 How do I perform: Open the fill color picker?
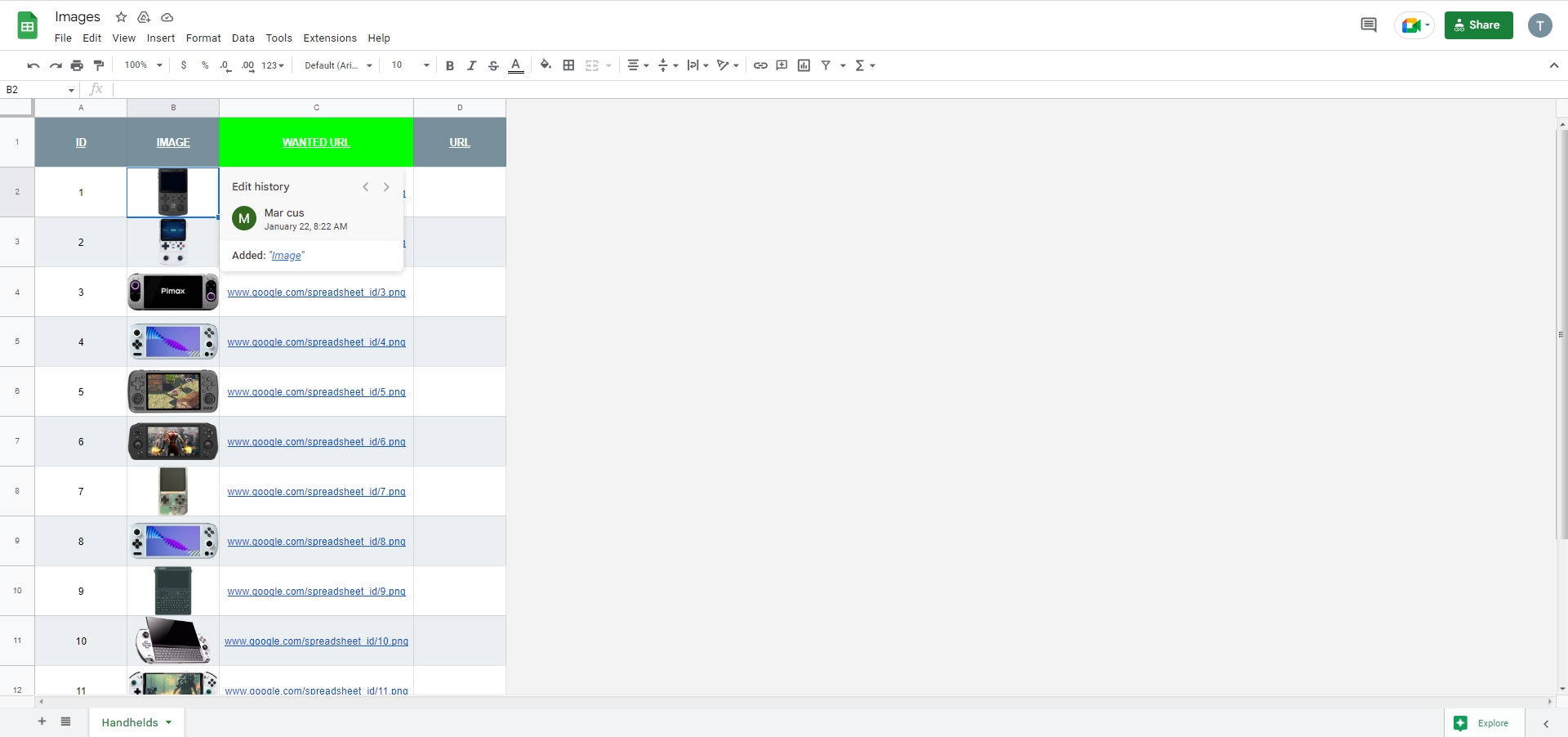coord(546,65)
